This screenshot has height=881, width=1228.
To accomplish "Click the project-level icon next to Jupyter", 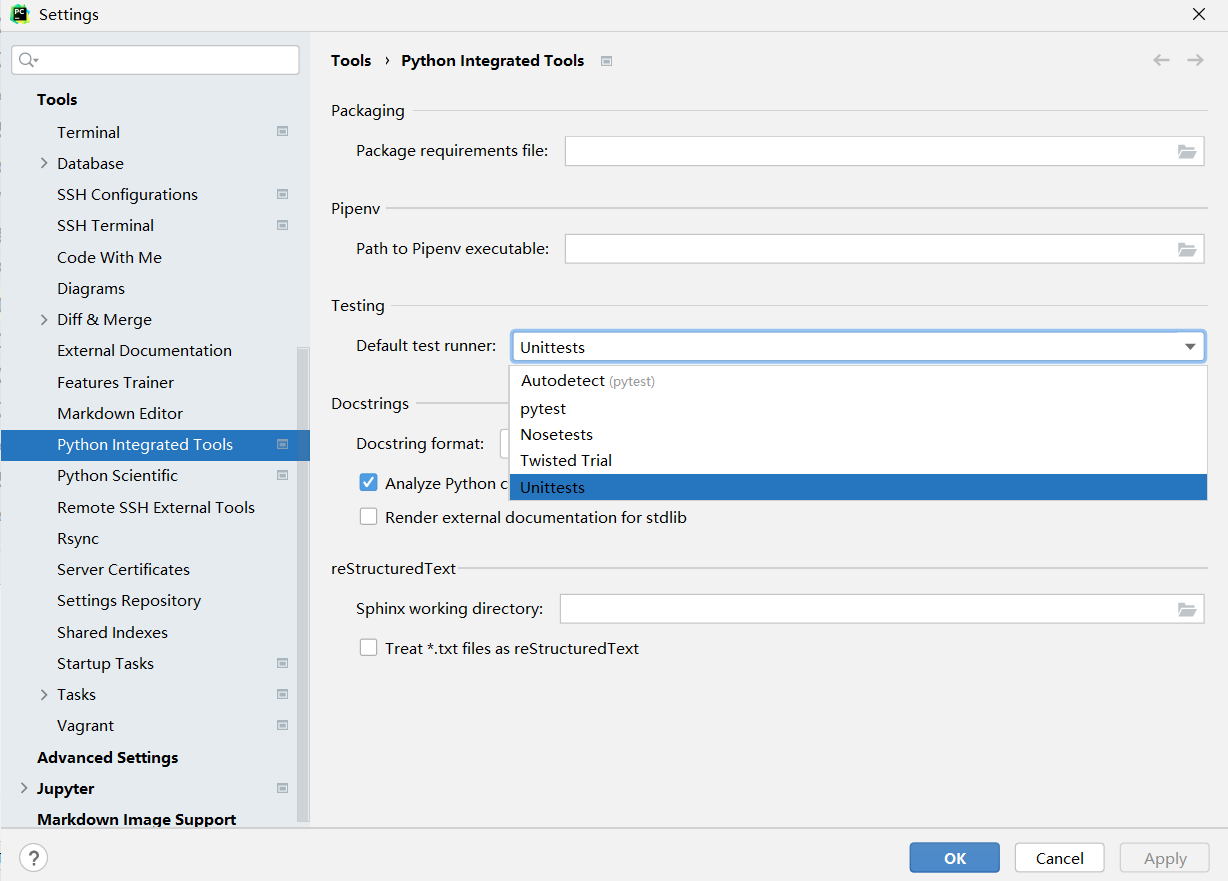I will tap(283, 788).
